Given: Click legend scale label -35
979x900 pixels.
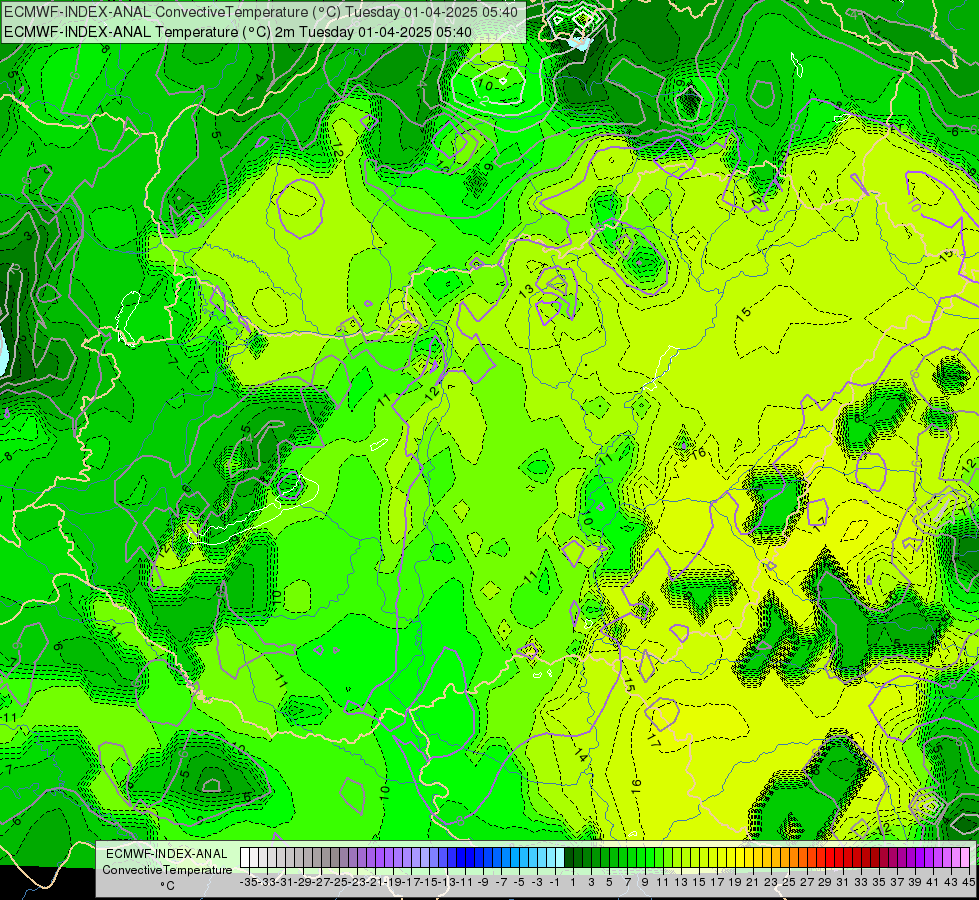Looking at the screenshot, I should [249, 882].
